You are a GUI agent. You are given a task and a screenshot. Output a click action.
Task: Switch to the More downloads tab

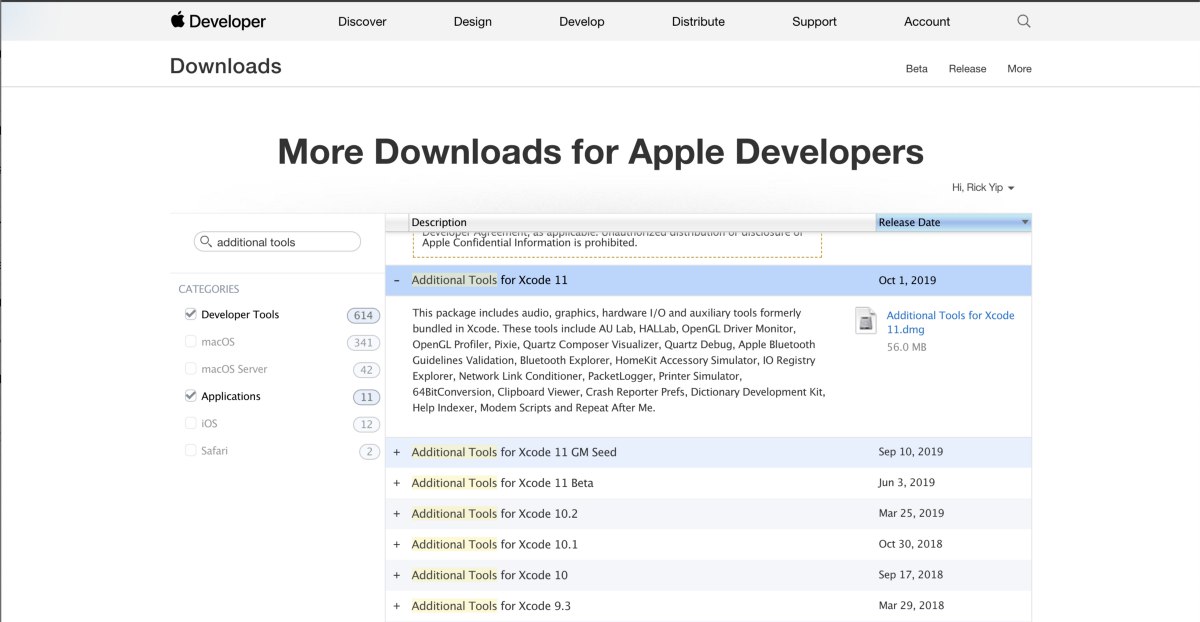[1019, 69]
